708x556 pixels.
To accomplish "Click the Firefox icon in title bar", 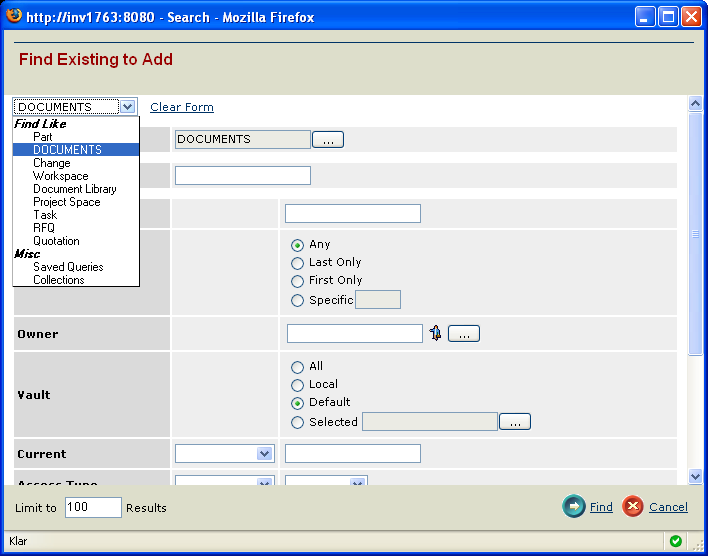I will [x=14, y=17].
